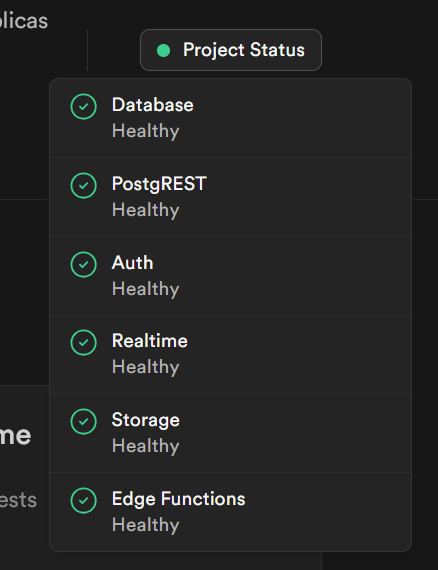Click the Healthy label under Database
The image size is (438, 570).
pos(146,131)
